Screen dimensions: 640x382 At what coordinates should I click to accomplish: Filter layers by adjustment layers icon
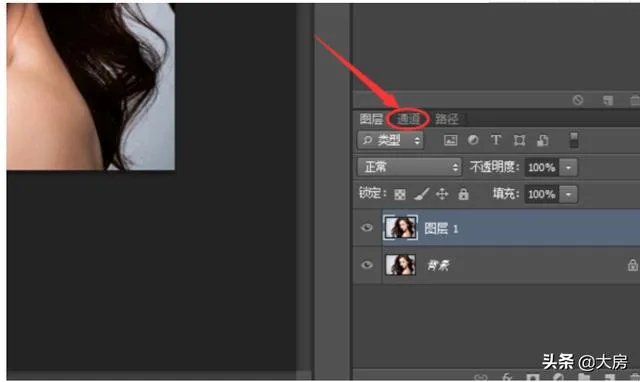tap(473, 140)
